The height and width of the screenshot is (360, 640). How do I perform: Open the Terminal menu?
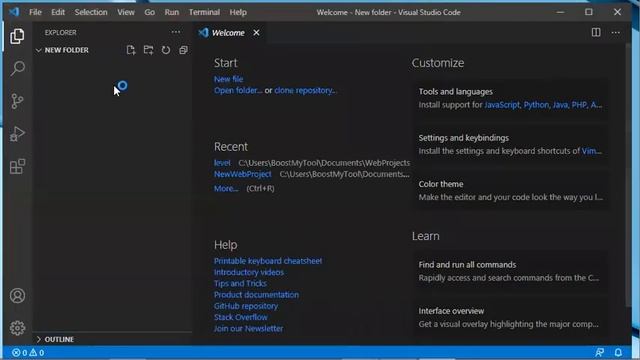204,12
